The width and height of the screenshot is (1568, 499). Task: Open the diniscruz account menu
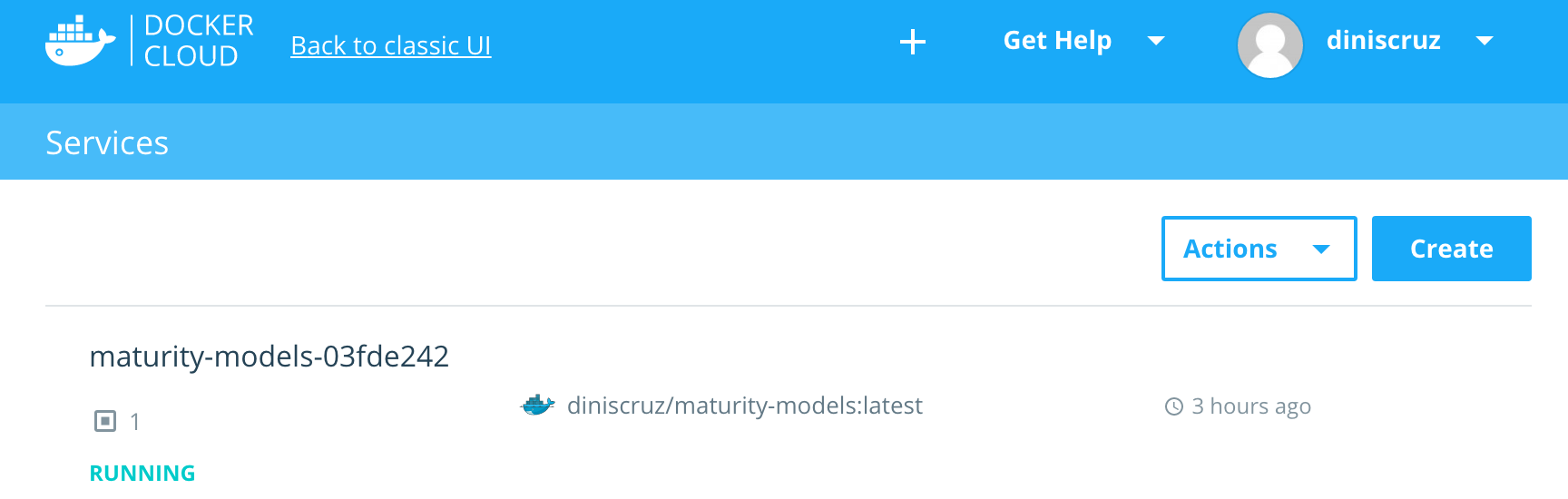[1383, 41]
